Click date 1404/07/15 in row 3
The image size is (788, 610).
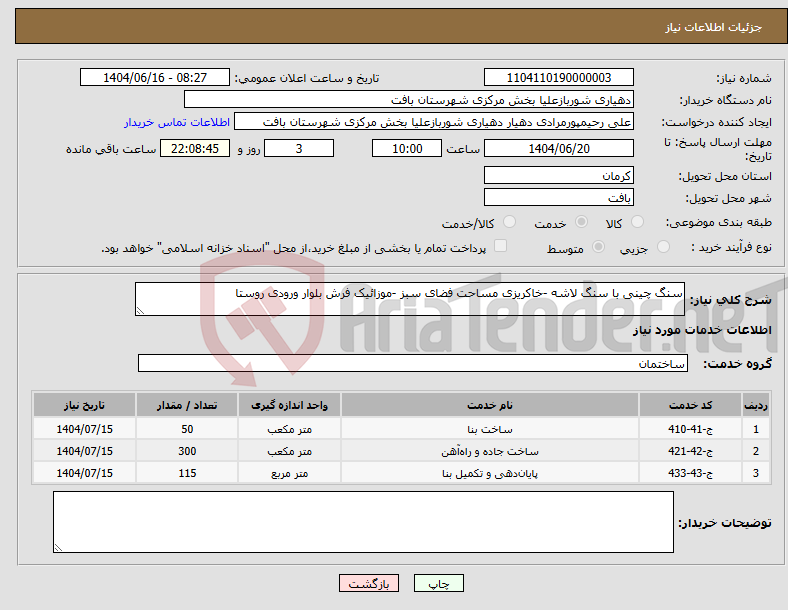[84, 473]
